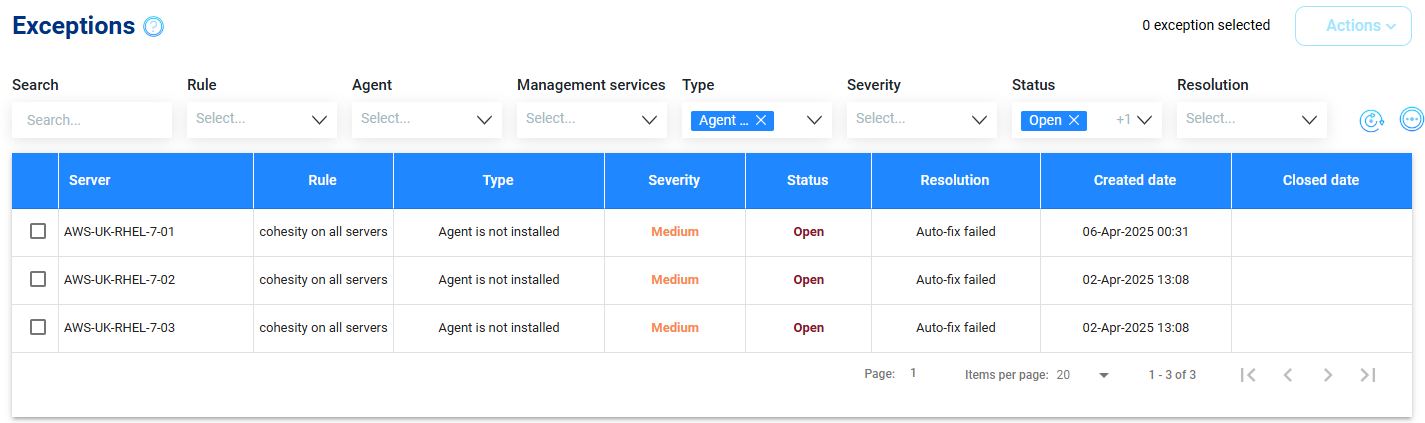Open the Actions button menu
This screenshot has height=423, width=1425.
(1353, 26)
